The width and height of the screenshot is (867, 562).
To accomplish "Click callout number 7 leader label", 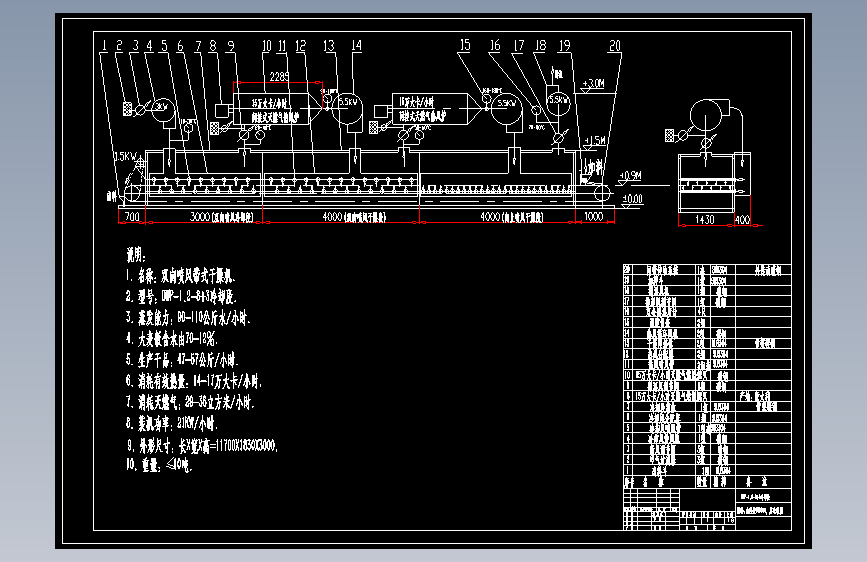I will pos(198,45).
